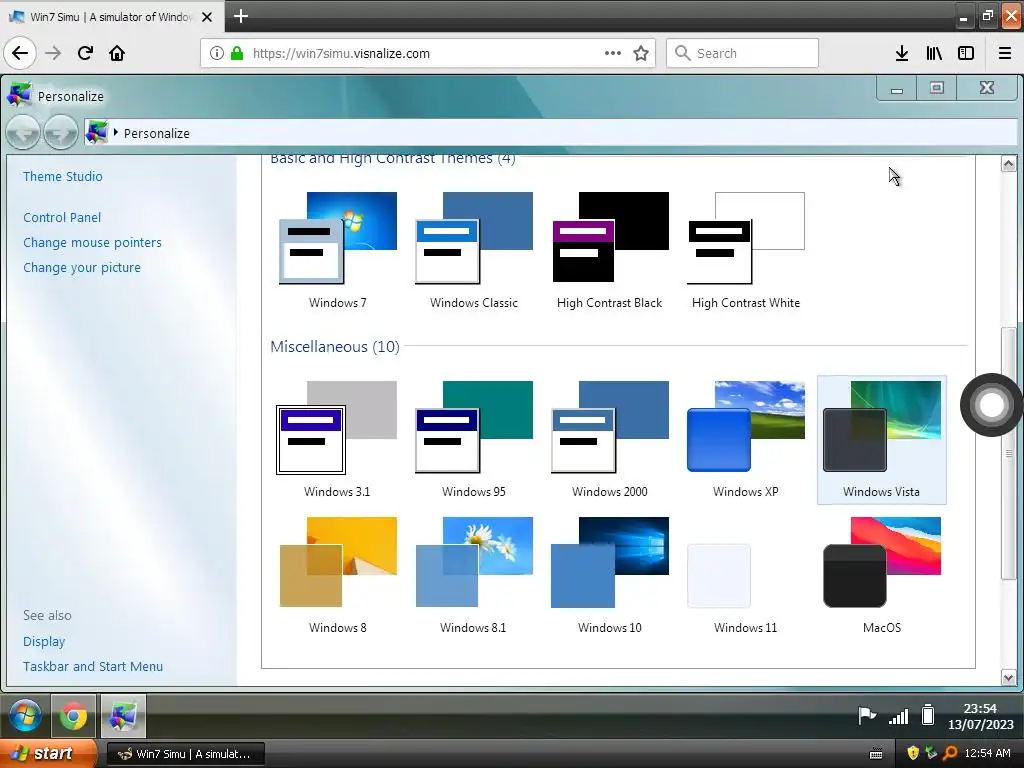Toggle the browser sidebar icon

(966, 53)
